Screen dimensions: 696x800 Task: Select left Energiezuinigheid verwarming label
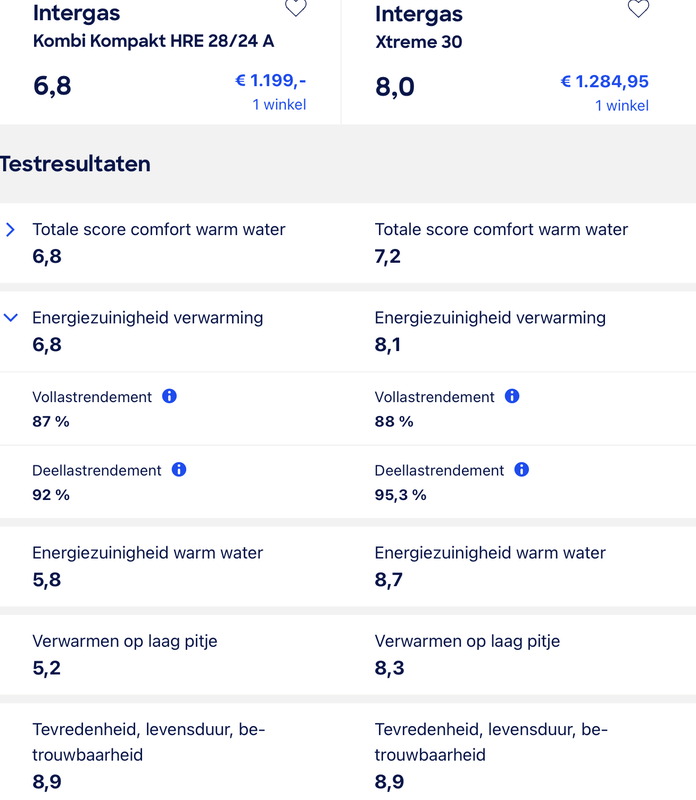[x=147, y=317]
